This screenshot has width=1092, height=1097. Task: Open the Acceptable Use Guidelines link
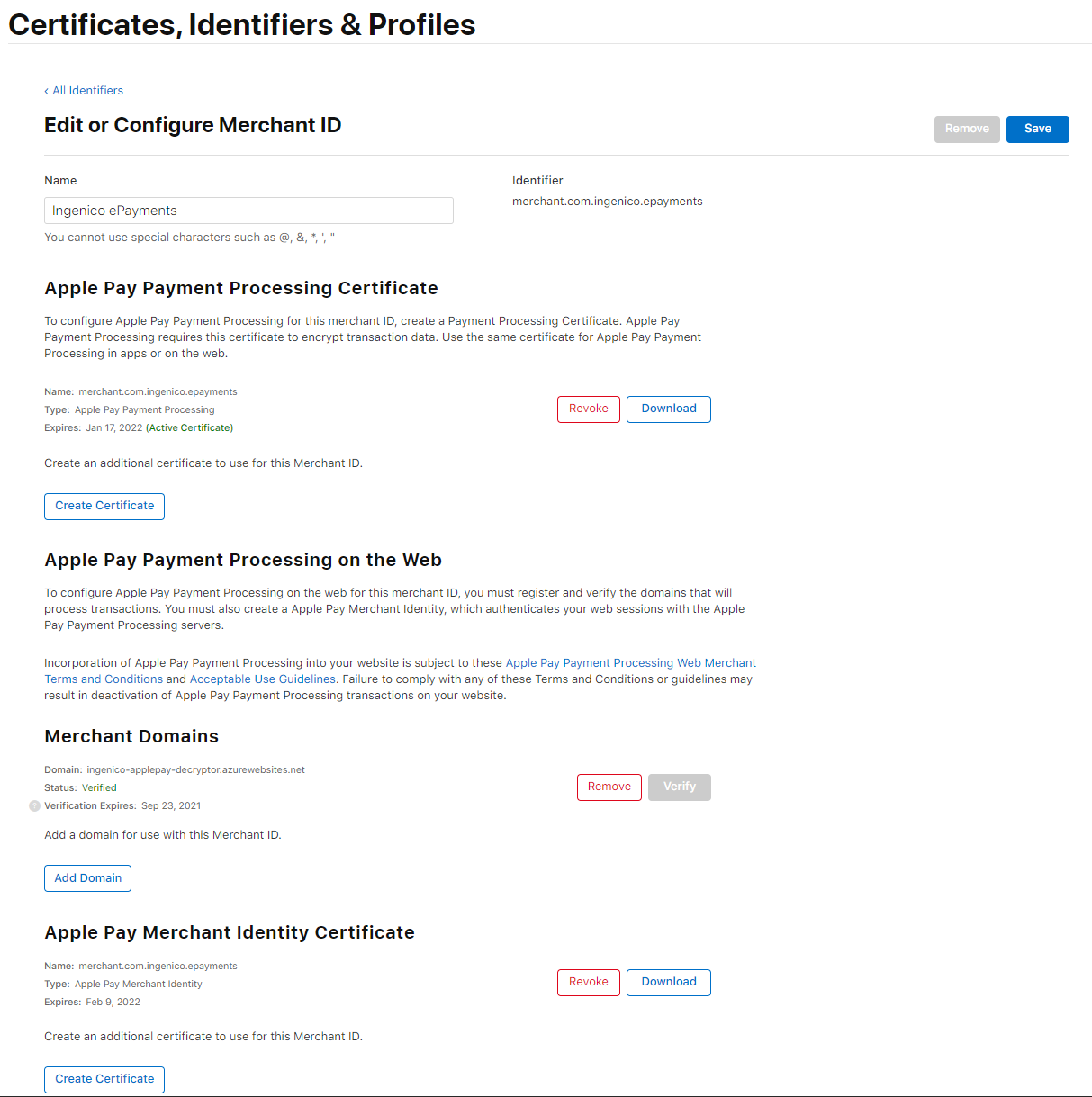(x=263, y=679)
